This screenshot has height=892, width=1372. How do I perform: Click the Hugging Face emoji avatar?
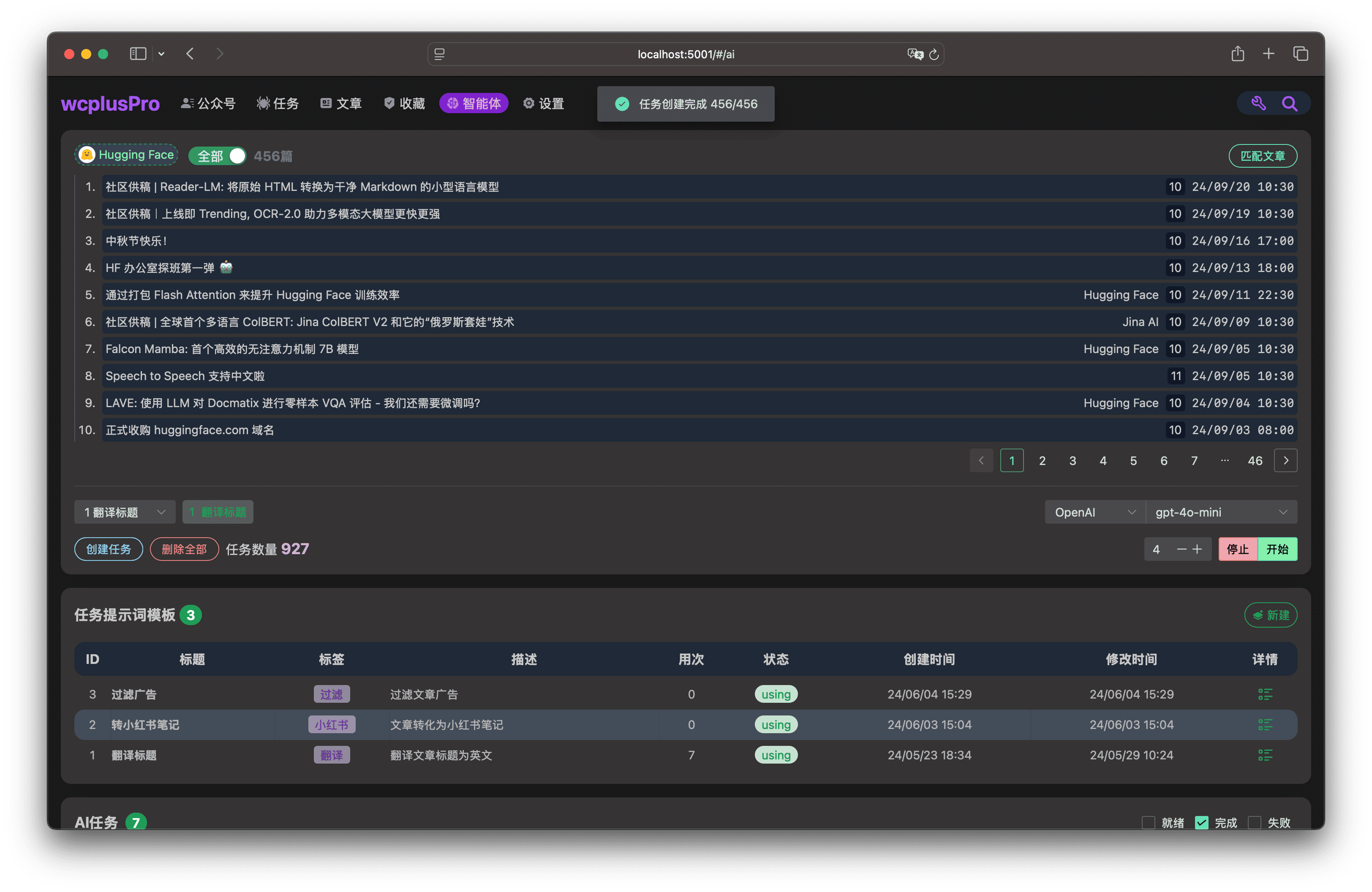(87, 155)
